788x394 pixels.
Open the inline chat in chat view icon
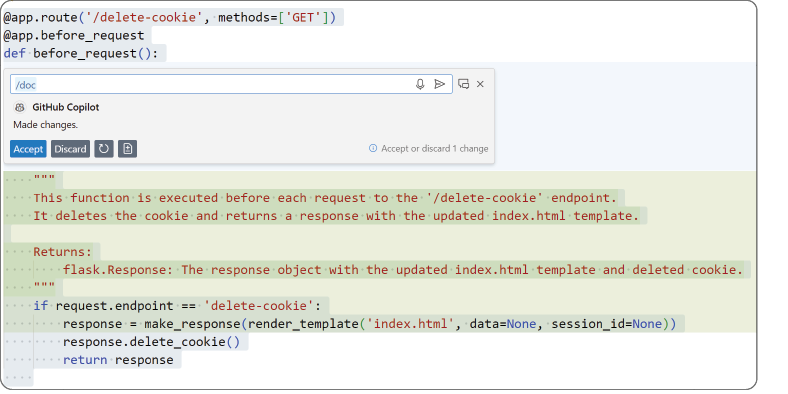(464, 84)
